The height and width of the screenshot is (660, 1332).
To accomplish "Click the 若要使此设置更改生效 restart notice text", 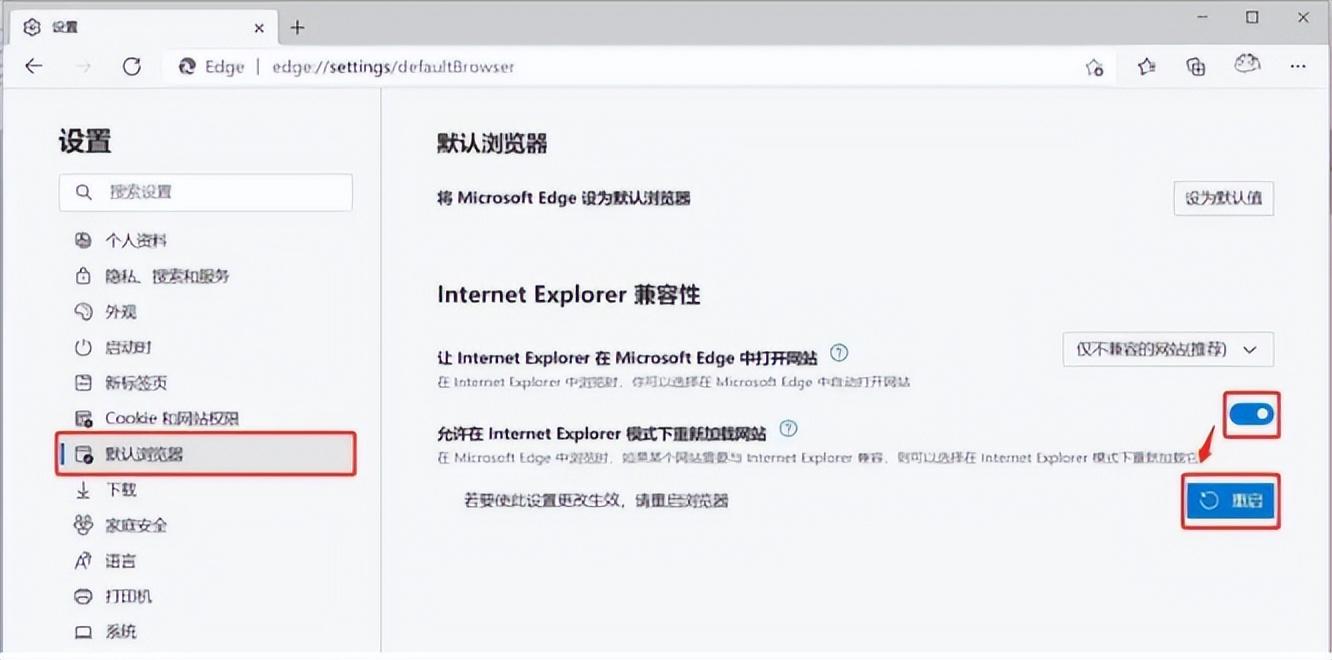I will [x=596, y=500].
